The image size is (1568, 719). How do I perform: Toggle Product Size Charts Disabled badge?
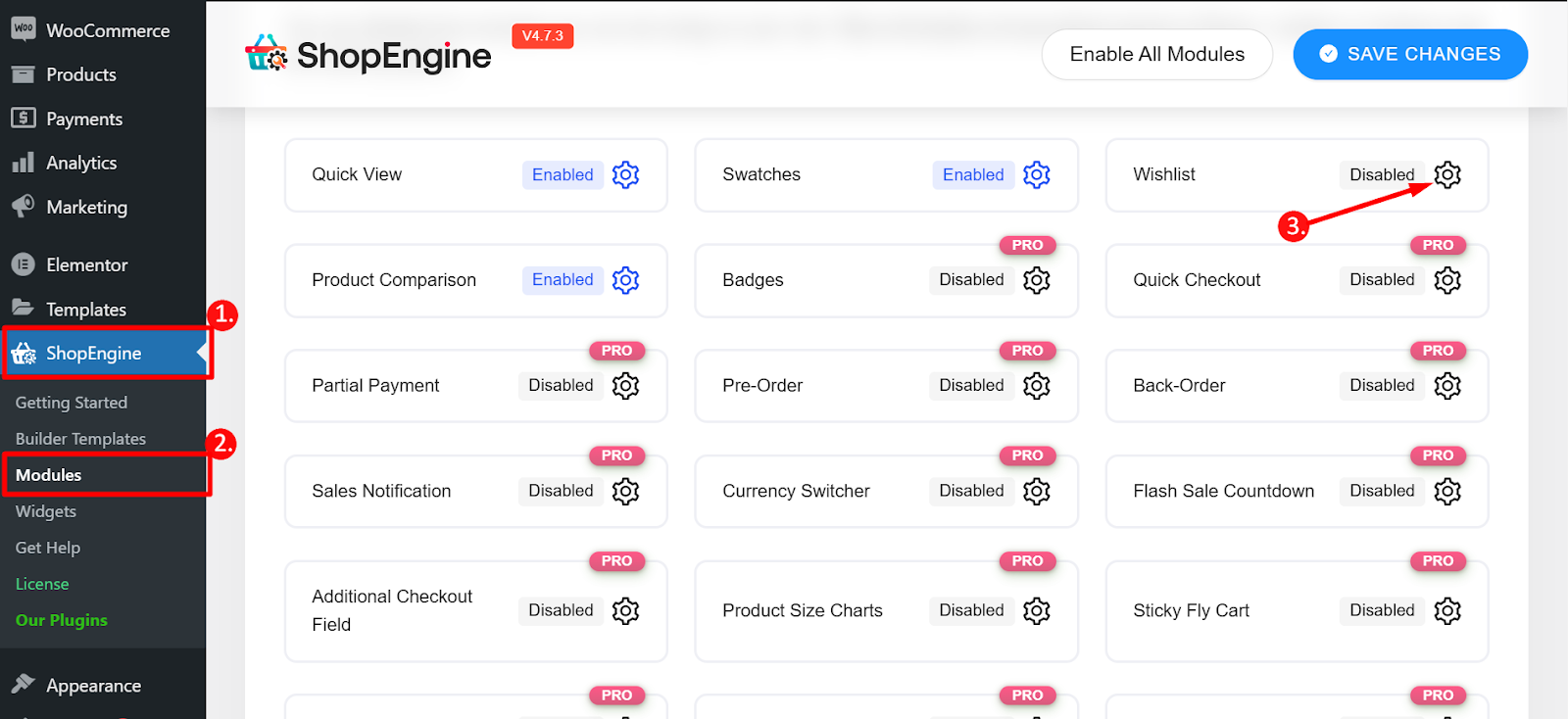971,610
